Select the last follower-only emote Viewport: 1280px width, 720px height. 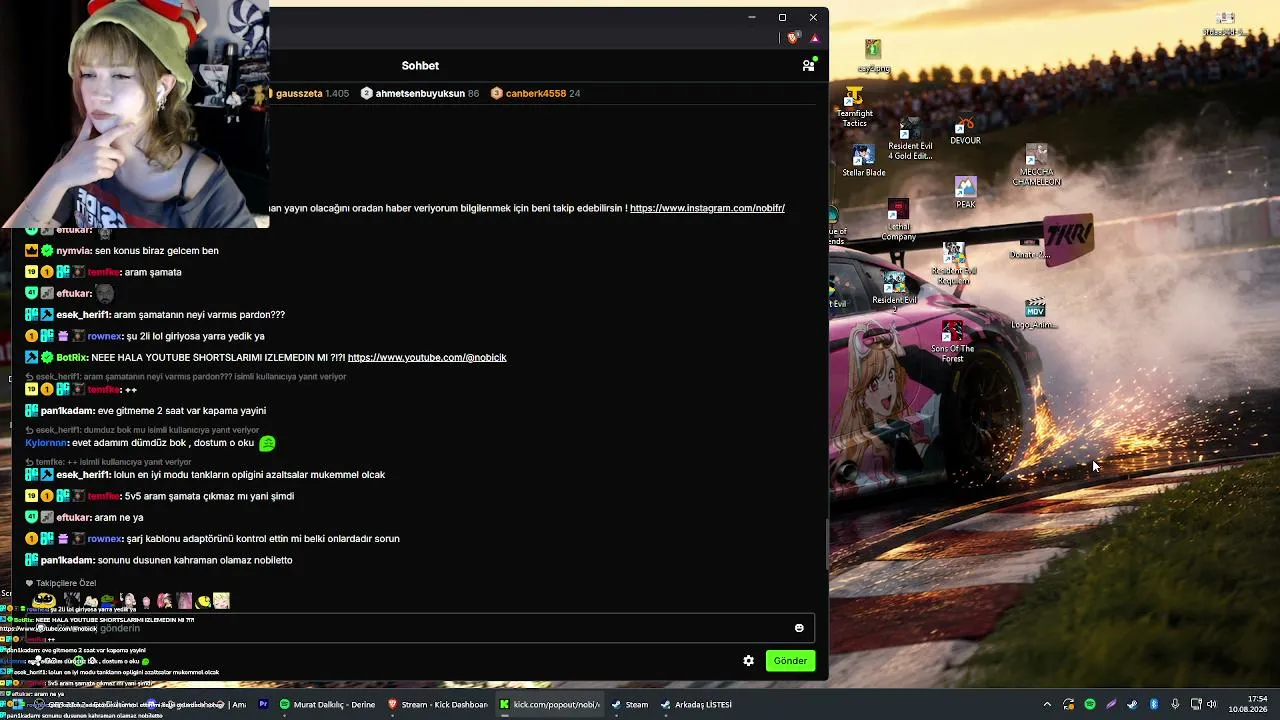coord(221,600)
